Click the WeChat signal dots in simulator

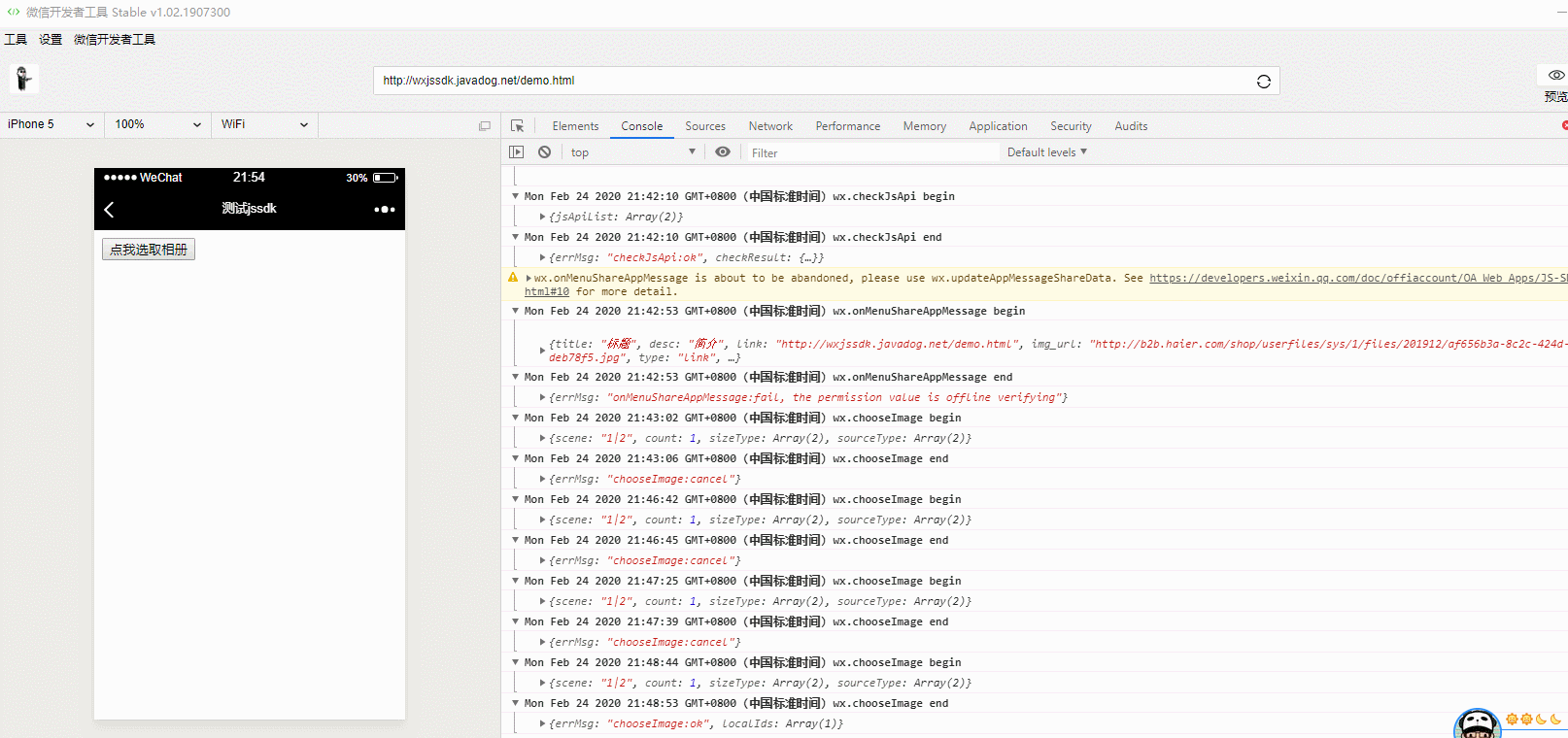(x=120, y=178)
